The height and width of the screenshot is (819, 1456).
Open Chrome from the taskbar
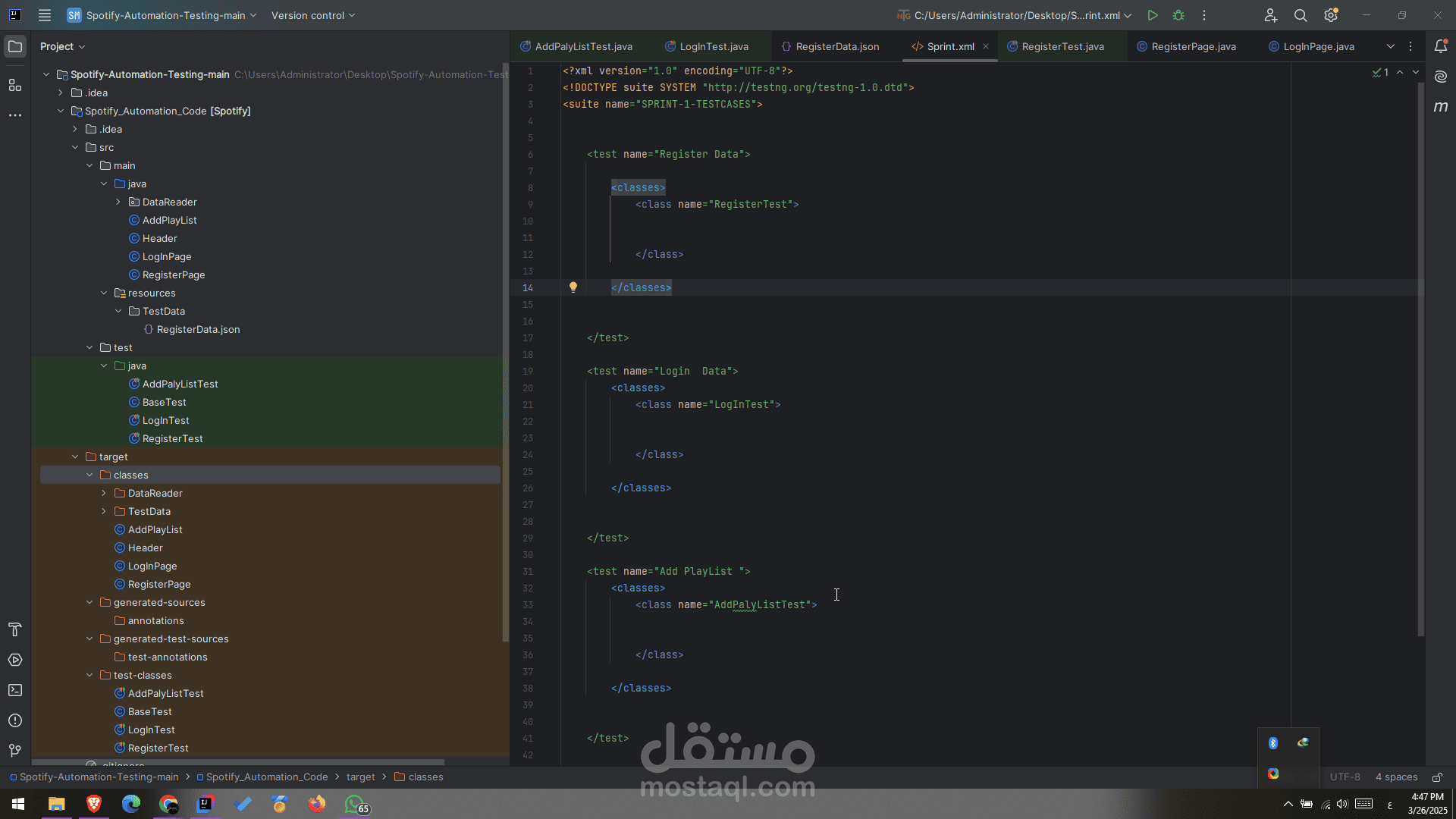pos(168,804)
